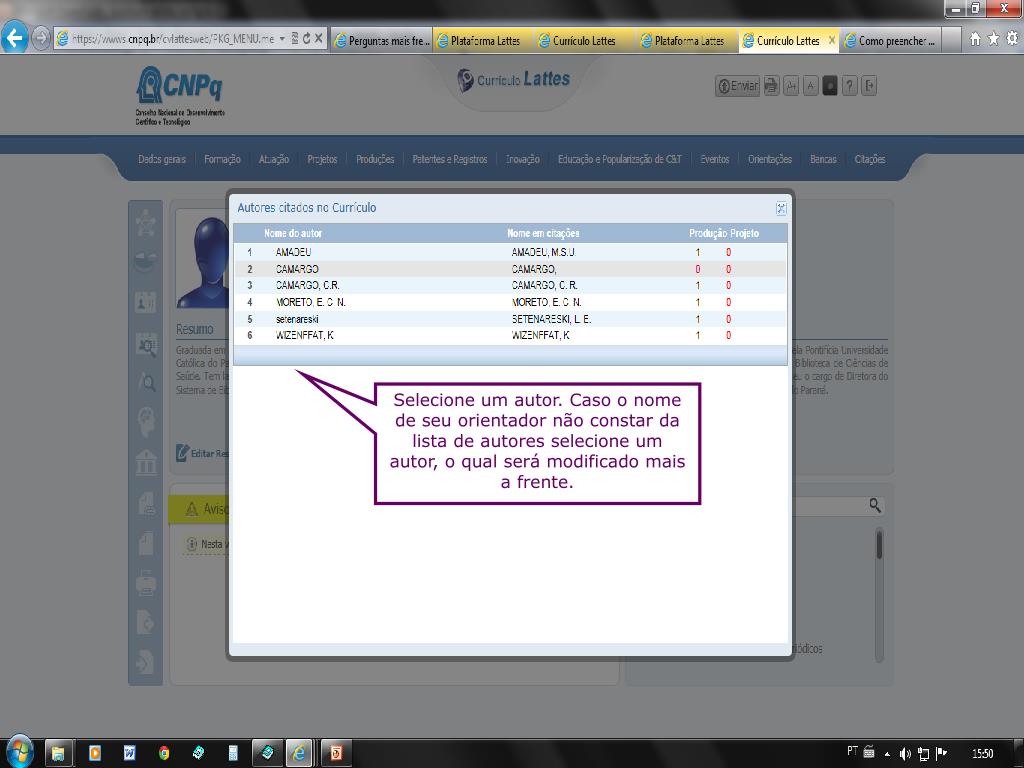The width and height of the screenshot is (1024, 768).
Task: Click the Nome do autor column header
Action: 293,233
